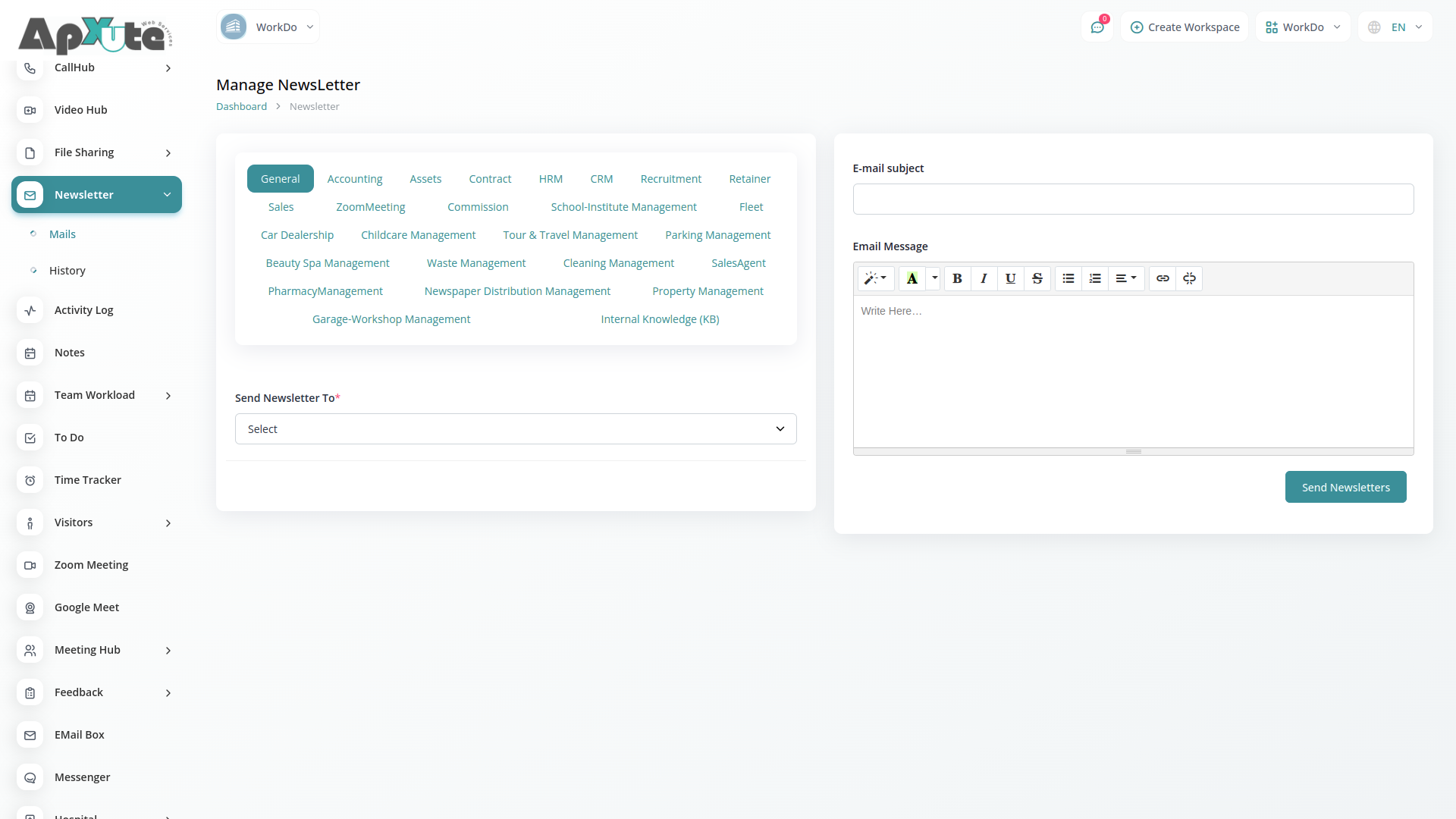The height and width of the screenshot is (819, 1456).
Task: Apply underline formatting in editor
Action: click(1010, 278)
